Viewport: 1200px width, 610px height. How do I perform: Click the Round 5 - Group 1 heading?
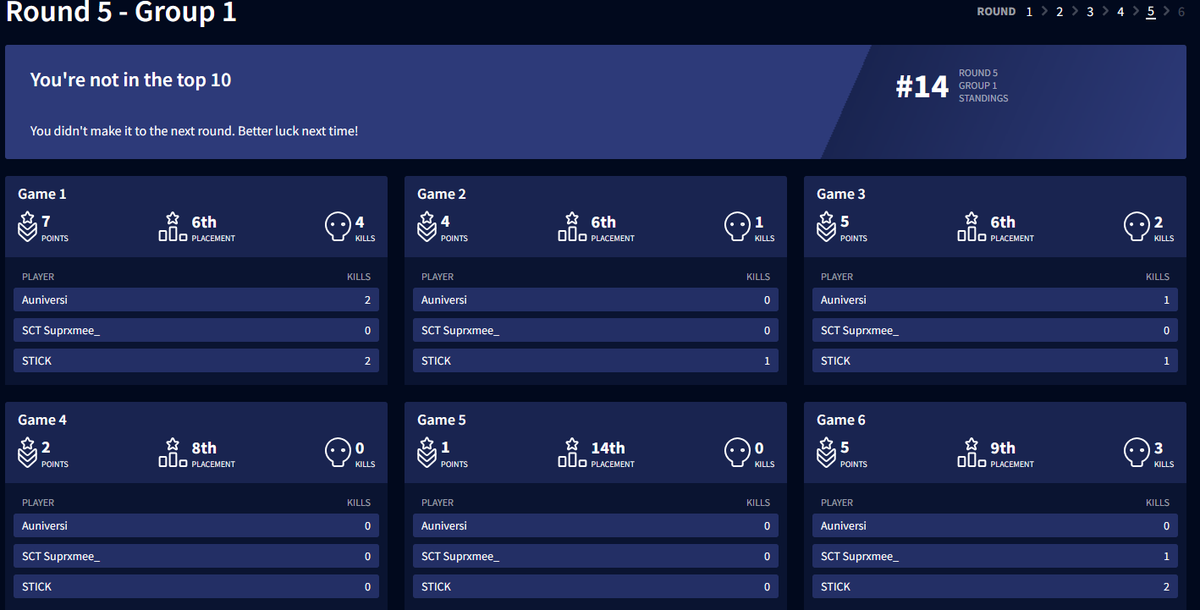[121, 13]
